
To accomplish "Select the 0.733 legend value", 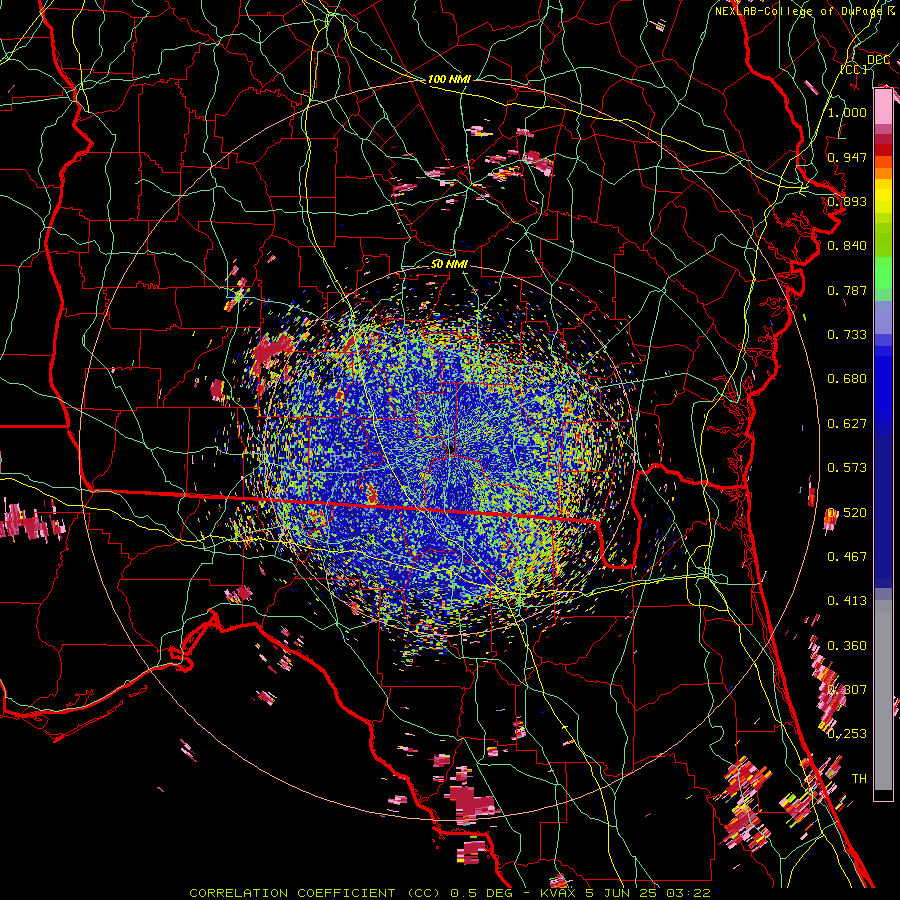I will (x=847, y=335).
